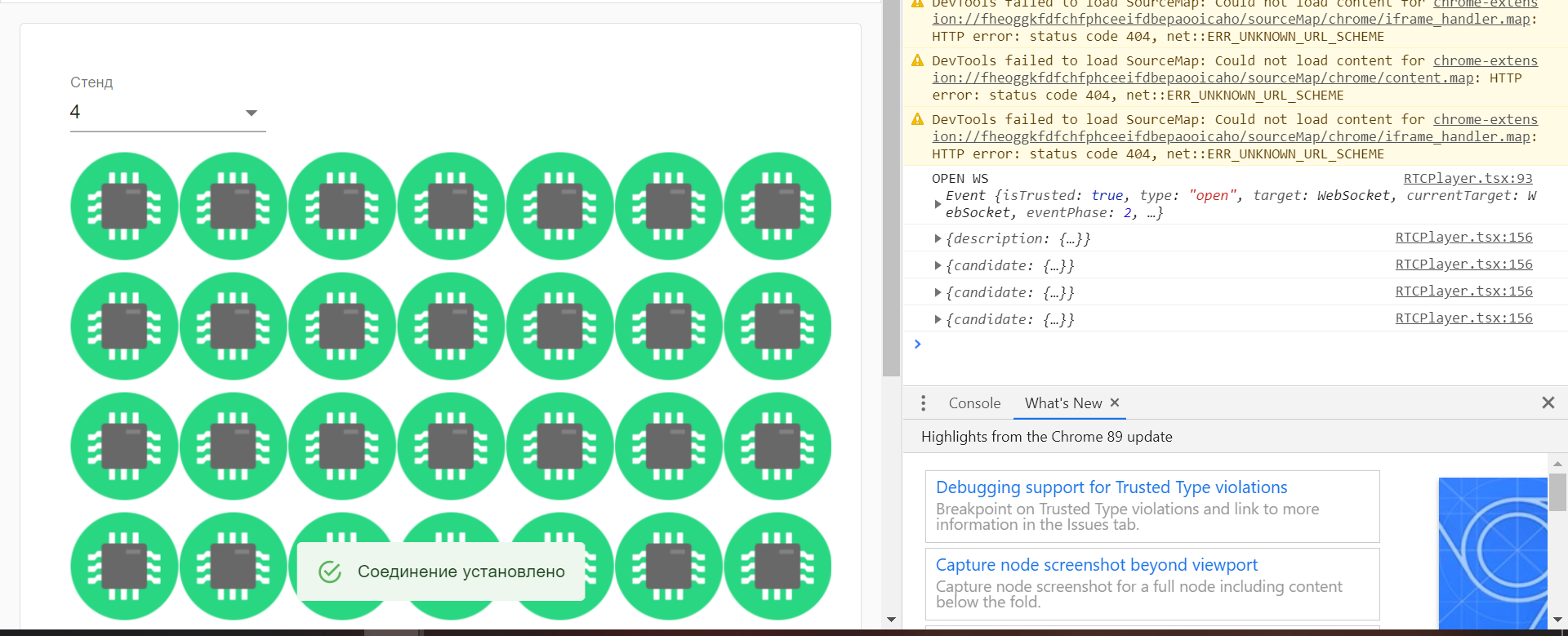Expand the {description: {…}} log entry
The height and width of the screenshot is (636, 1568).
pos(938,238)
